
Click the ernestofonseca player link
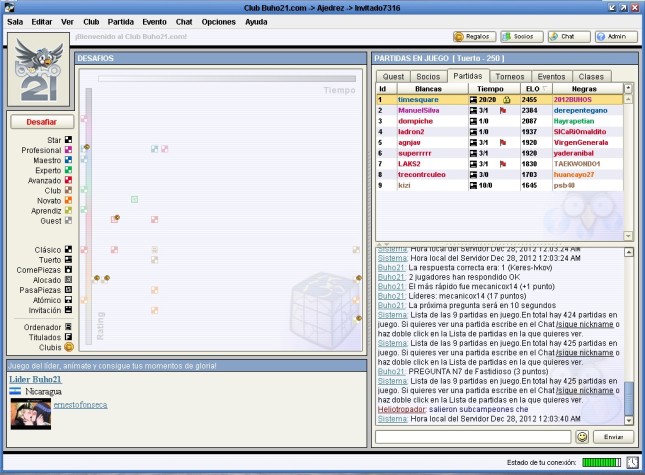click(x=81, y=404)
